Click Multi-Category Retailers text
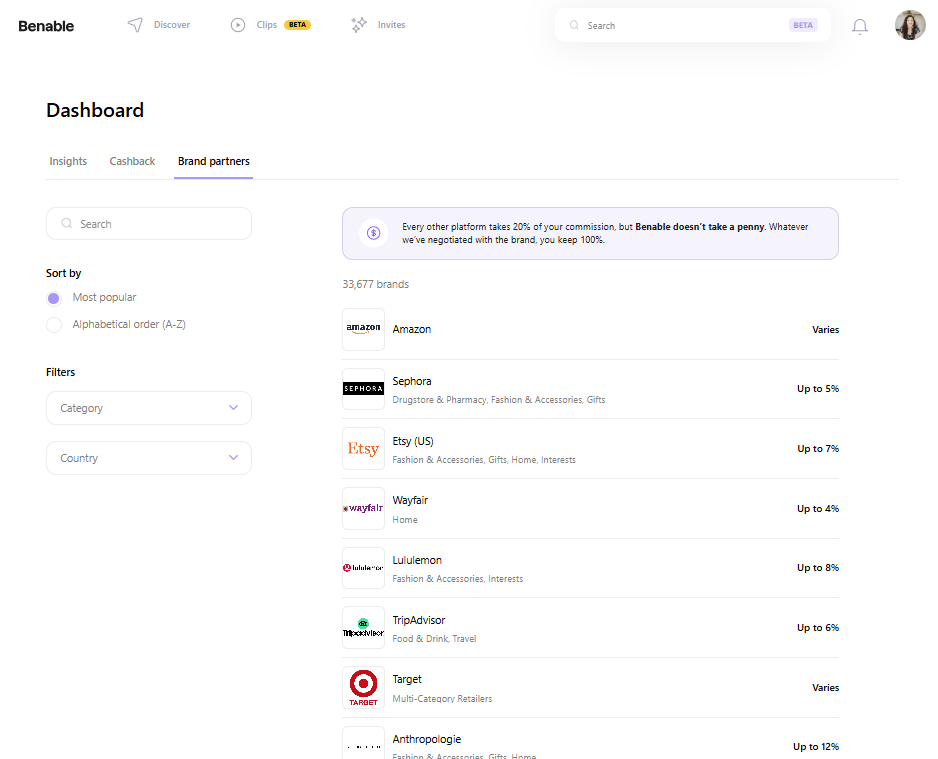Viewport: 938px width, 759px height. 442,699
